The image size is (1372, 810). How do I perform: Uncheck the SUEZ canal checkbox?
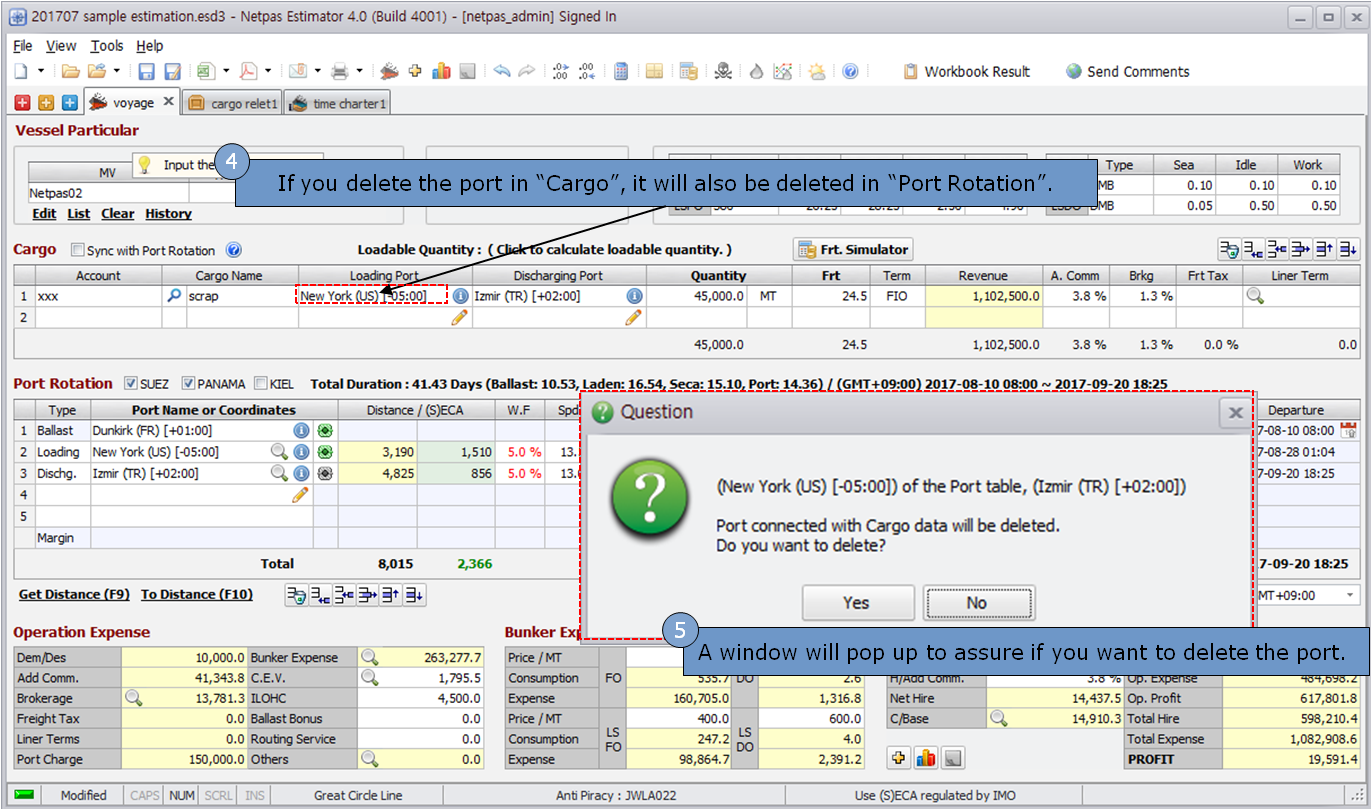point(131,383)
